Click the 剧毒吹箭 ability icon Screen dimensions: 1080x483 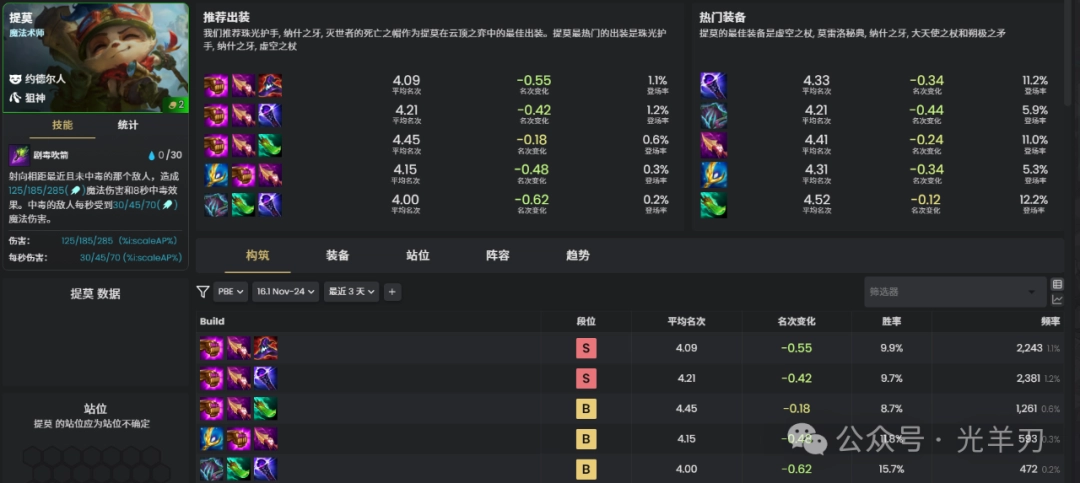point(18,155)
